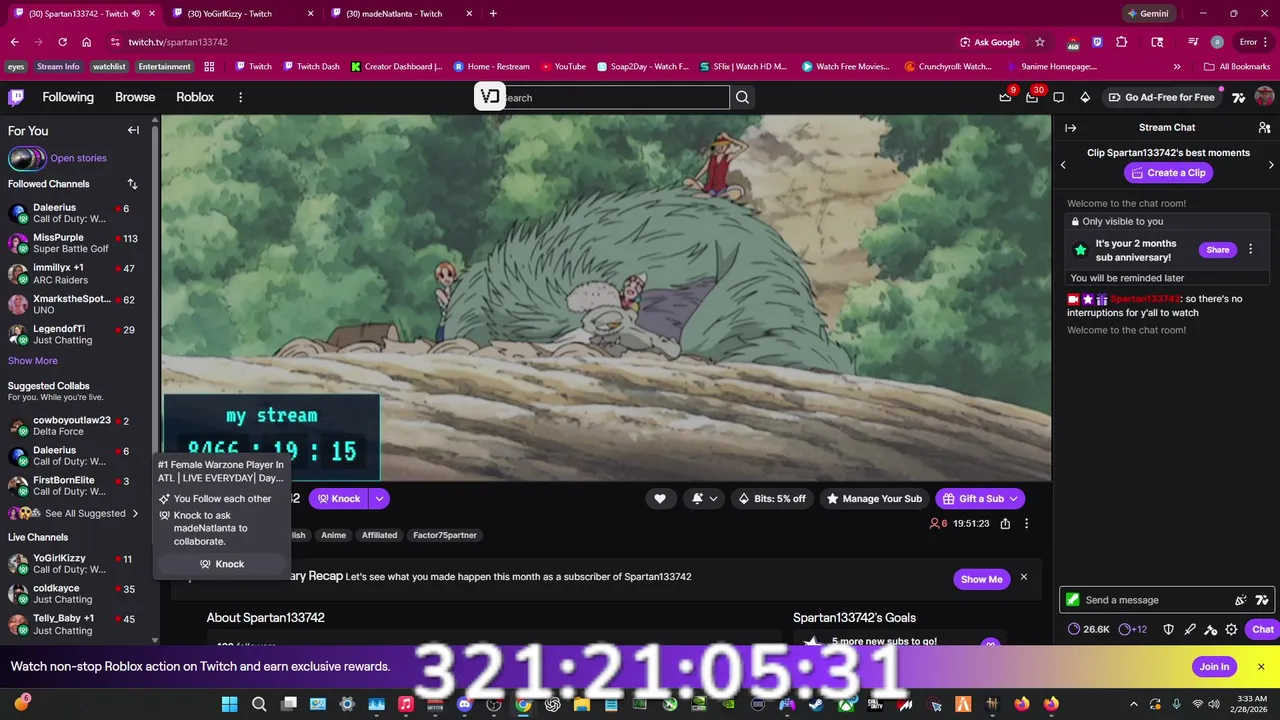
Task: Open user profile avatar menu
Action: [1264, 97]
